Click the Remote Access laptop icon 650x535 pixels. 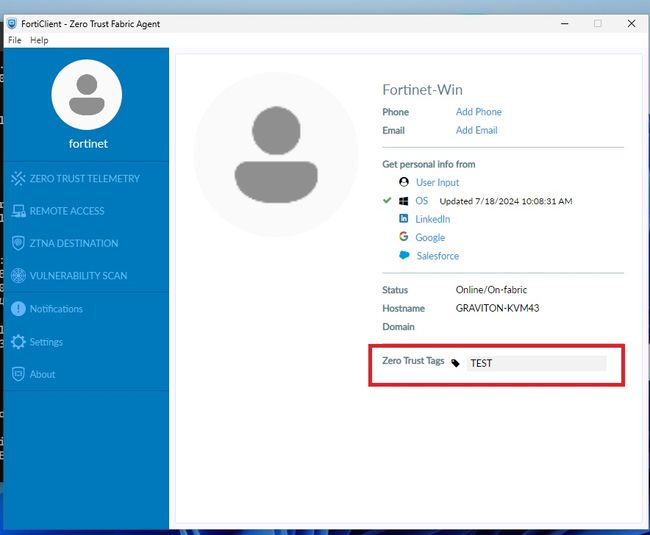[18, 211]
